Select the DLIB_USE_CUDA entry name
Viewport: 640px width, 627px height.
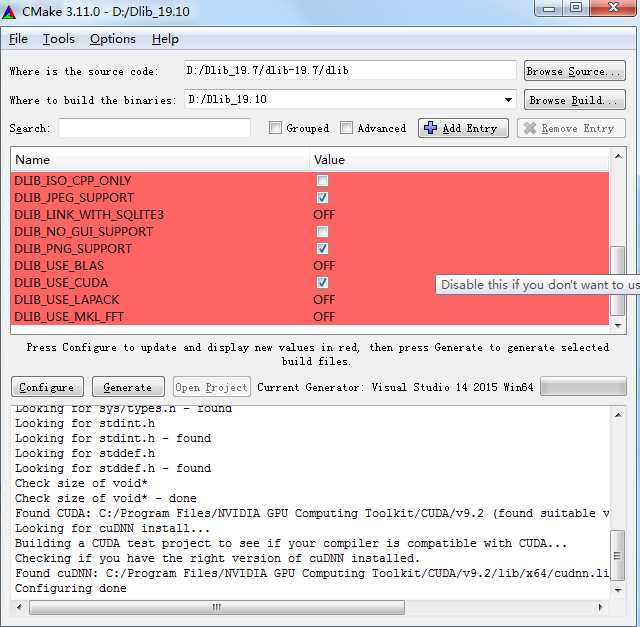(x=61, y=282)
